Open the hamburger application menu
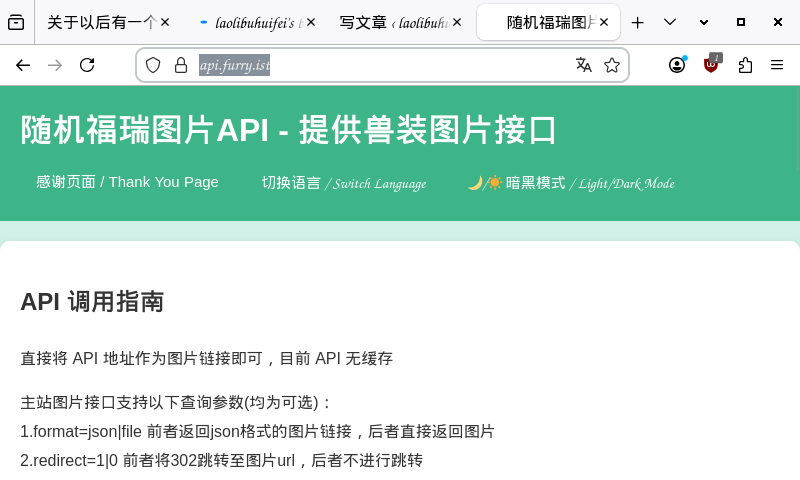 click(x=777, y=65)
